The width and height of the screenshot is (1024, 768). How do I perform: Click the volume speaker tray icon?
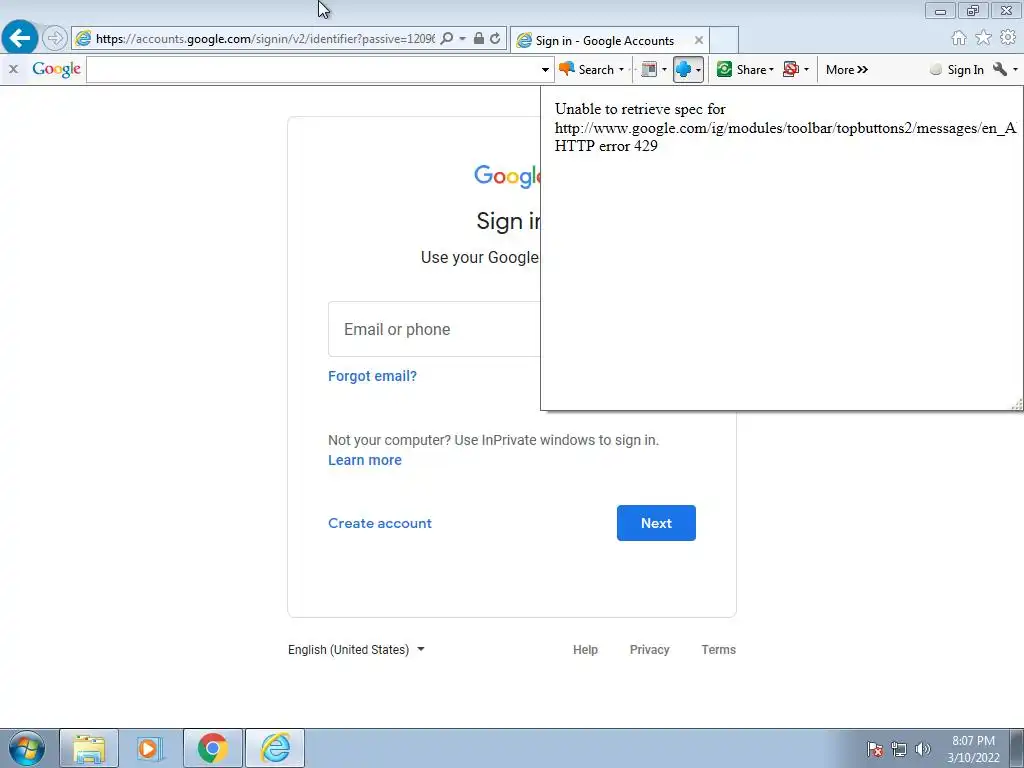coord(923,749)
